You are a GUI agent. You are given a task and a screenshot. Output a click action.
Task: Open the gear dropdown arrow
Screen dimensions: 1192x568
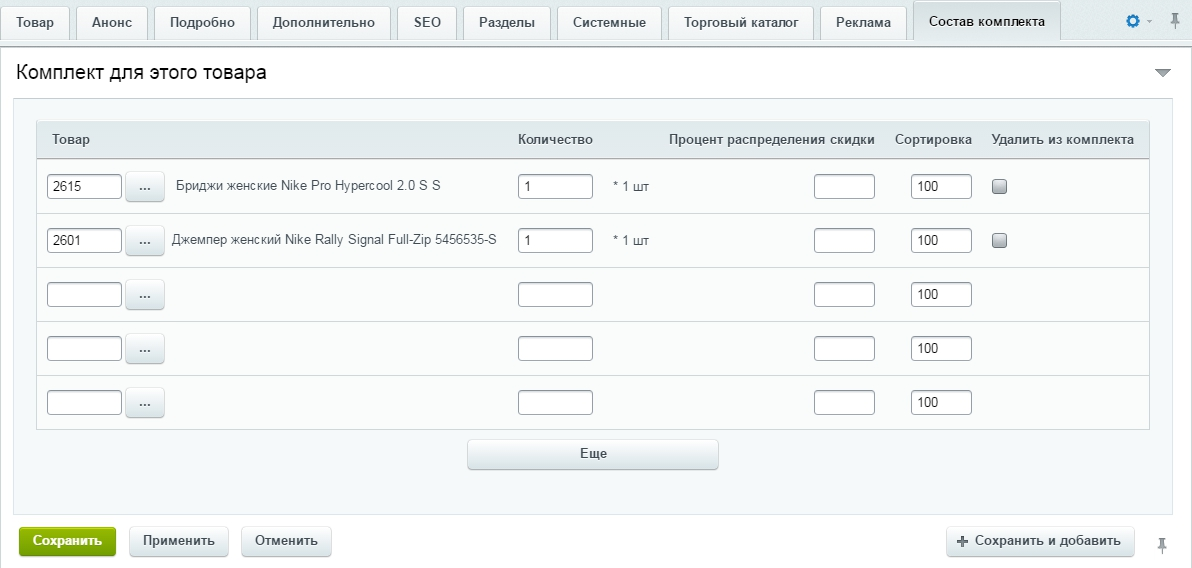click(1149, 21)
